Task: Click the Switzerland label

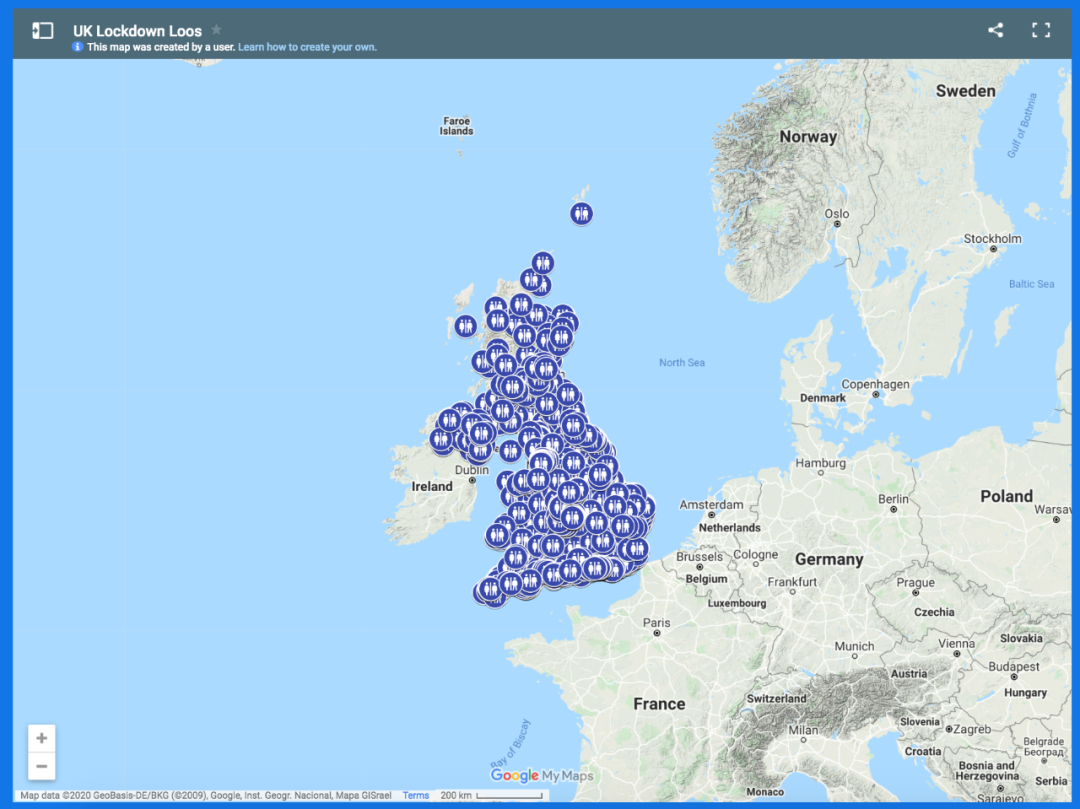Action: pyautogui.click(x=776, y=698)
